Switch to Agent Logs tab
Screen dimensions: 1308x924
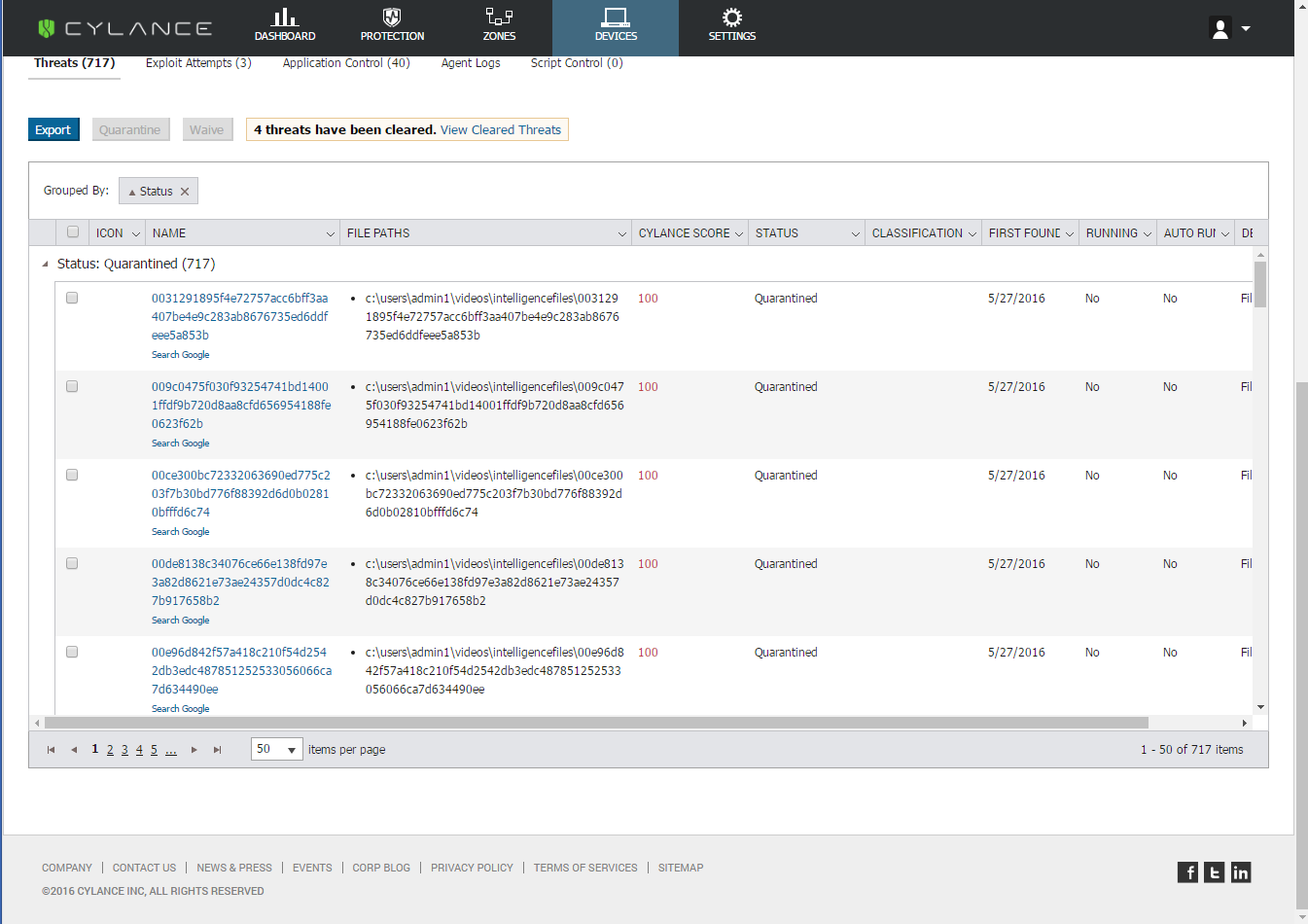tap(471, 63)
